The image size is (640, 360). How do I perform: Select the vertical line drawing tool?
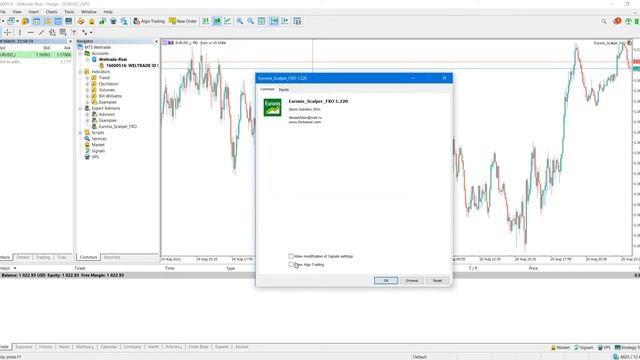tap(19, 32)
